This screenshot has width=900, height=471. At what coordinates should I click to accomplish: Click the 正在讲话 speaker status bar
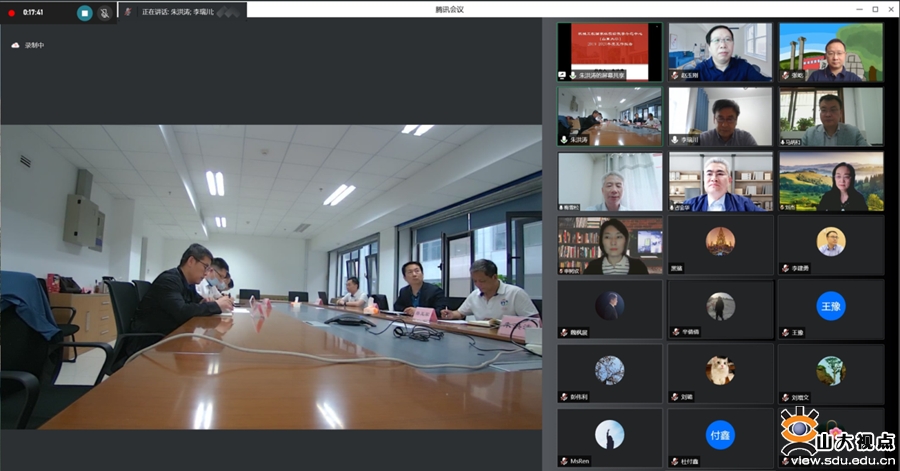[180, 11]
